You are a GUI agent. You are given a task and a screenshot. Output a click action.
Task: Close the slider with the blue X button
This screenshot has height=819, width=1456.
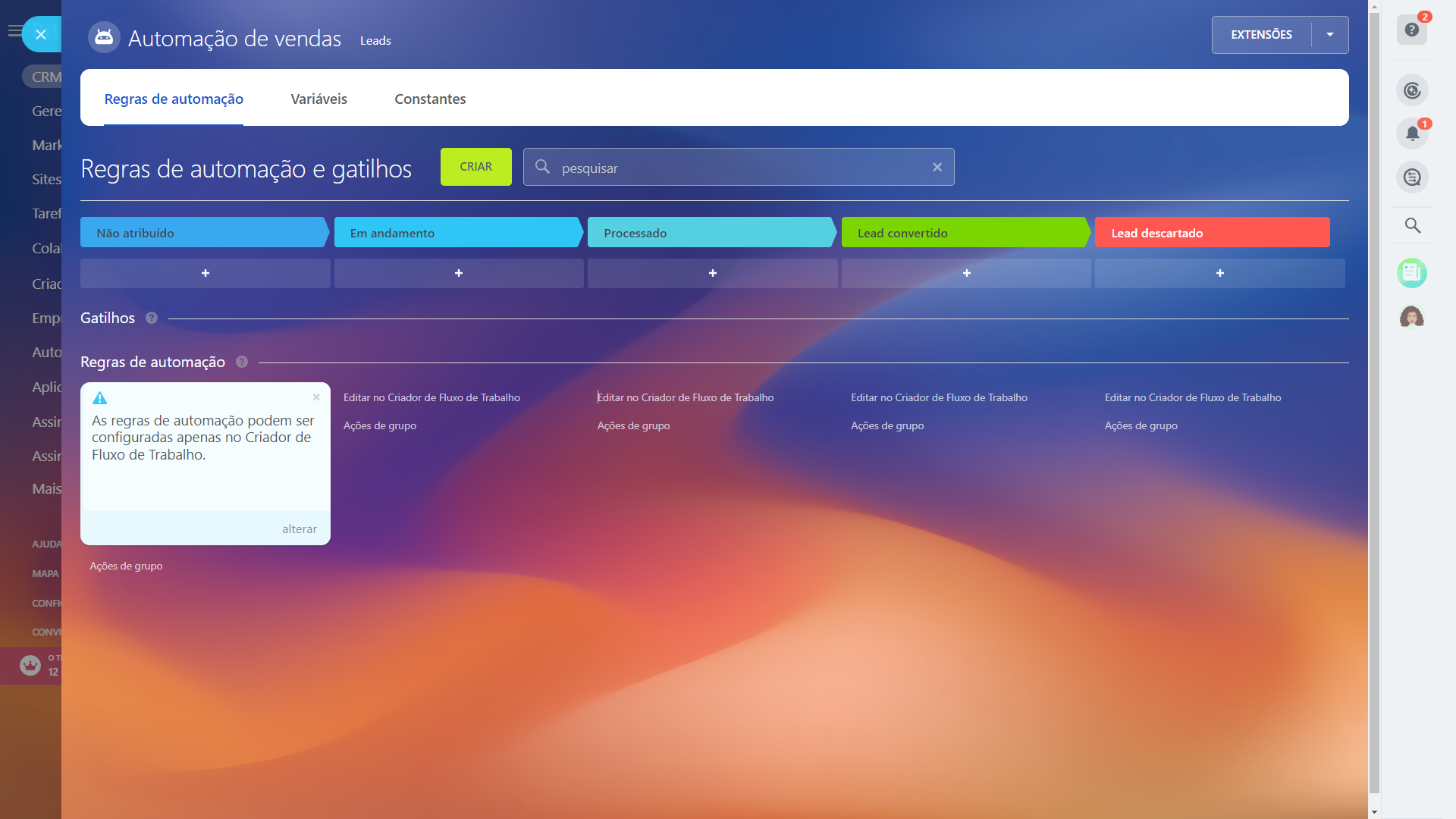[41, 34]
